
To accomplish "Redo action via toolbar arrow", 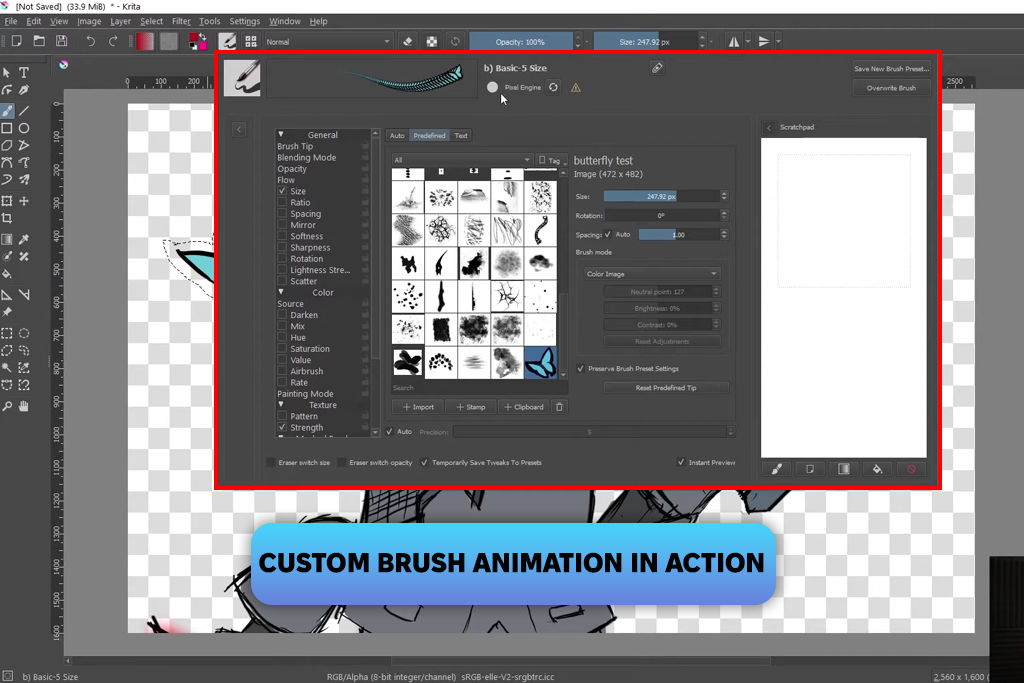I will click(x=113, y=41).
